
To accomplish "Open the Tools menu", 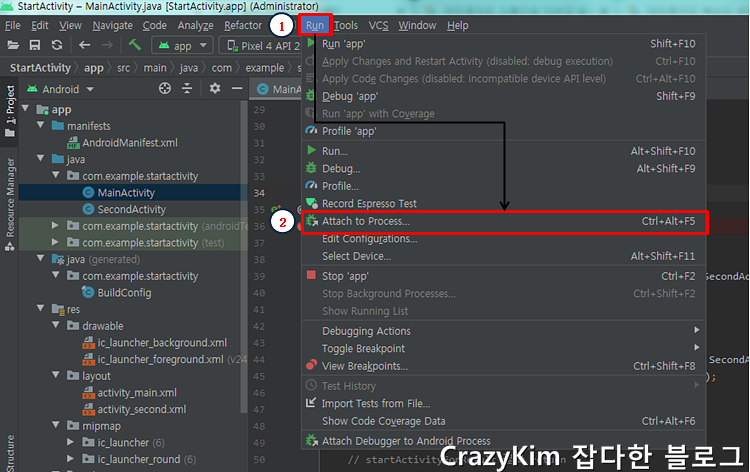I will click(x=346, y=25).
